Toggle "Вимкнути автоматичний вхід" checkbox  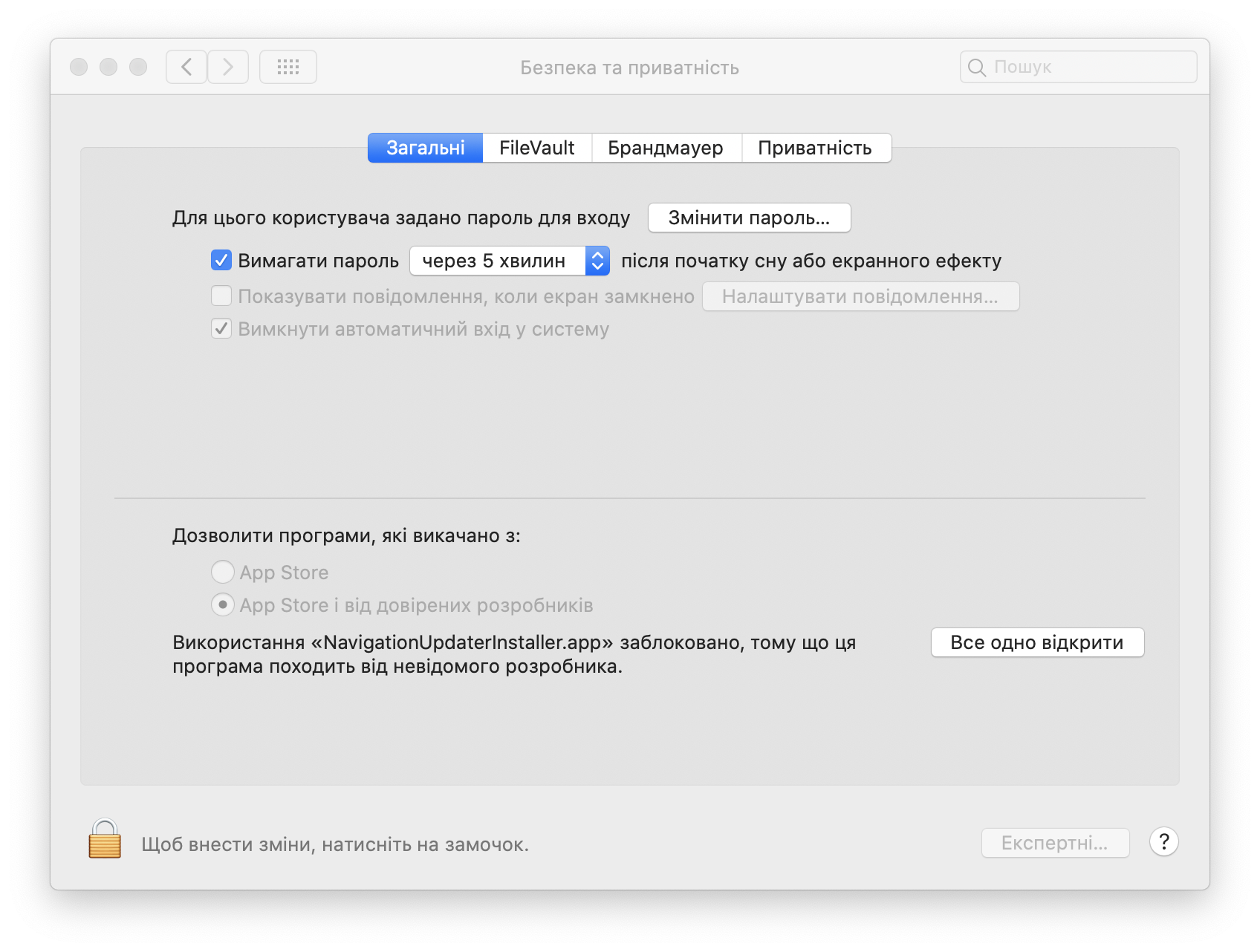(x=221, y=329)
